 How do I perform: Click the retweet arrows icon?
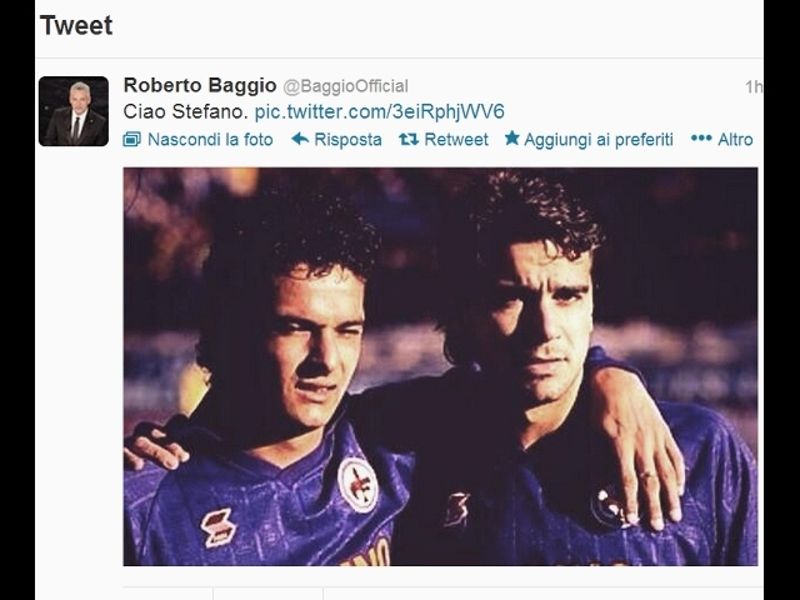[x=409, y=139]
